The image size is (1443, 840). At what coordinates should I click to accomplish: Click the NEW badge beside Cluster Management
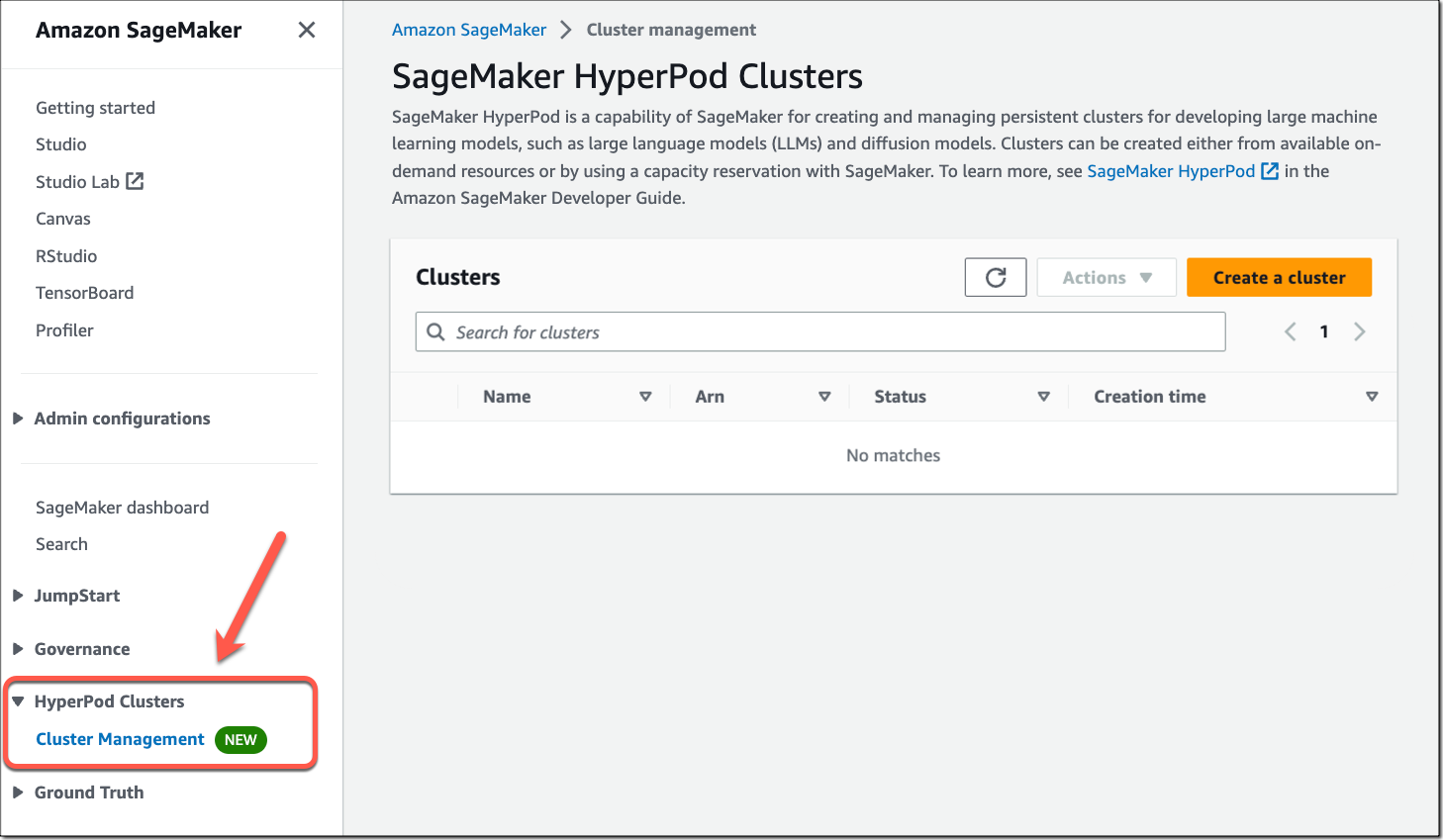tap(240, 740)
